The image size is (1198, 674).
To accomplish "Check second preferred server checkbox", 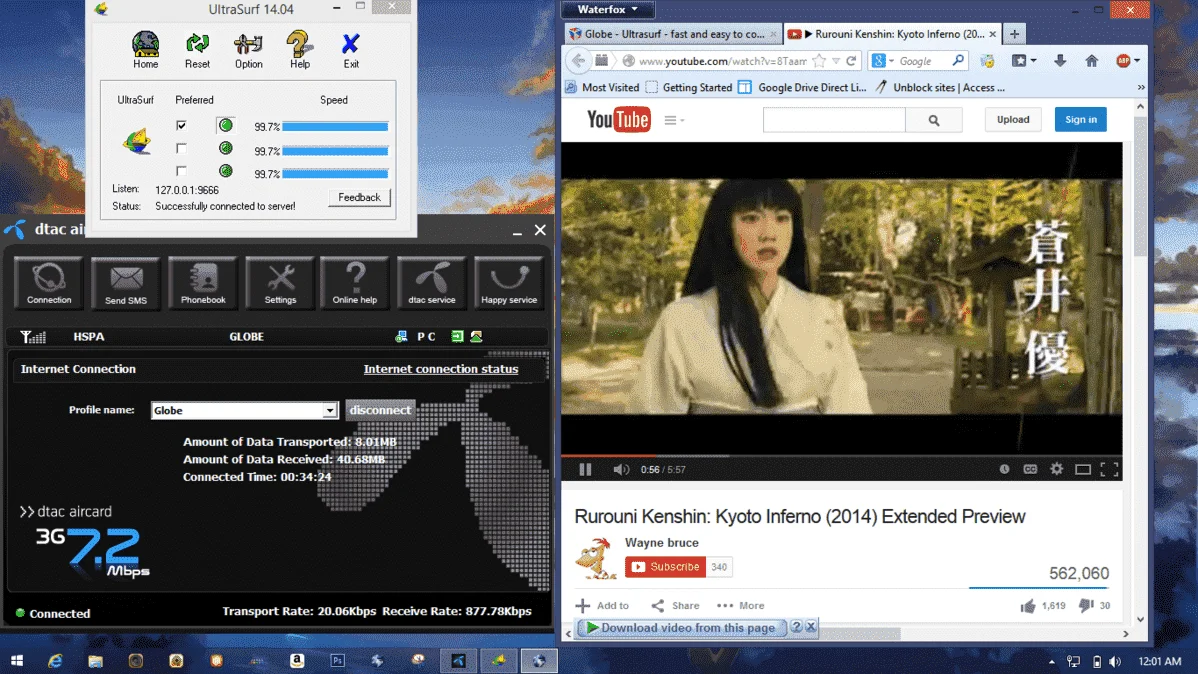I will [181, 148].
